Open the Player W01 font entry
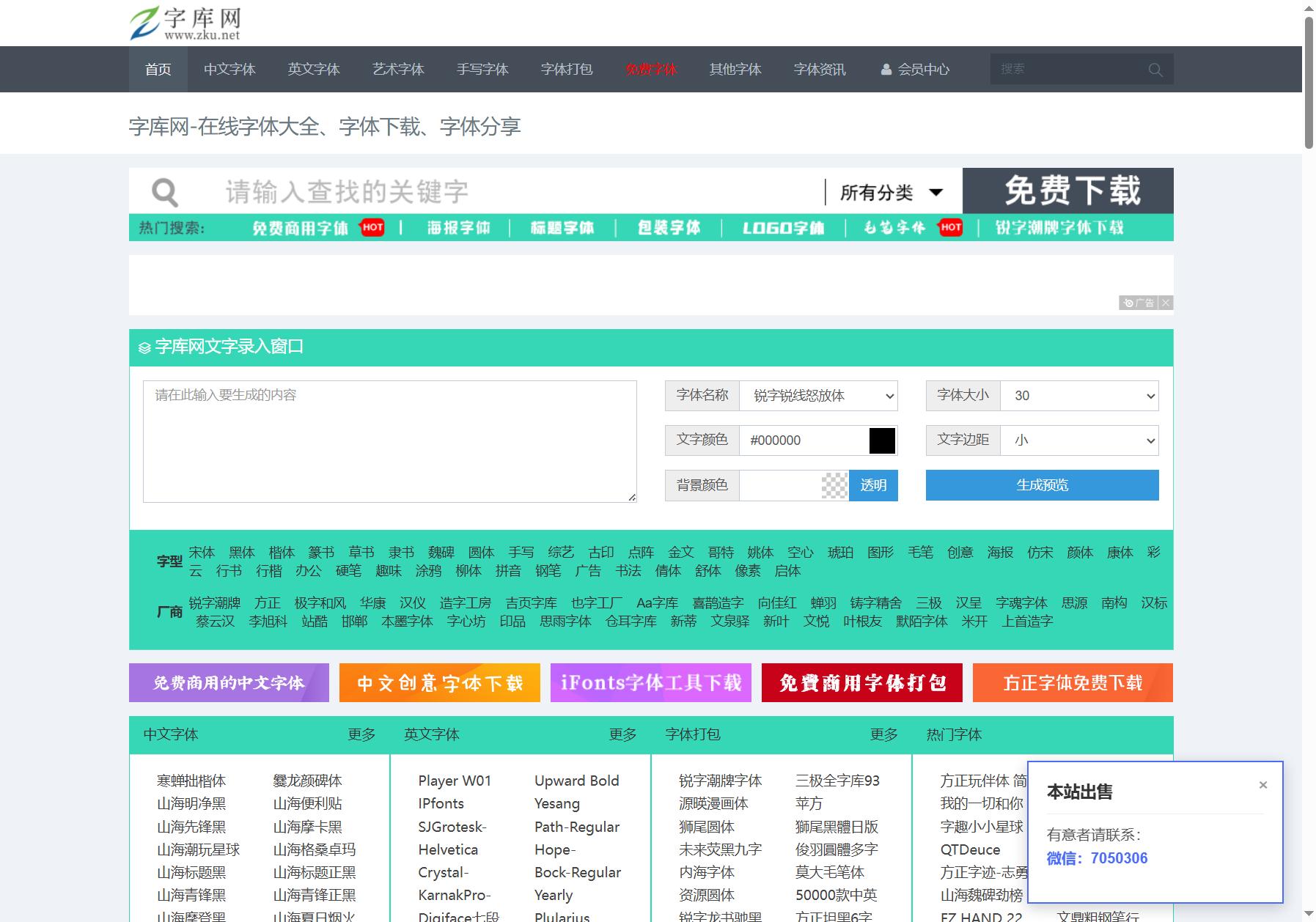1316x922 pixels. (x=455, y=781)
